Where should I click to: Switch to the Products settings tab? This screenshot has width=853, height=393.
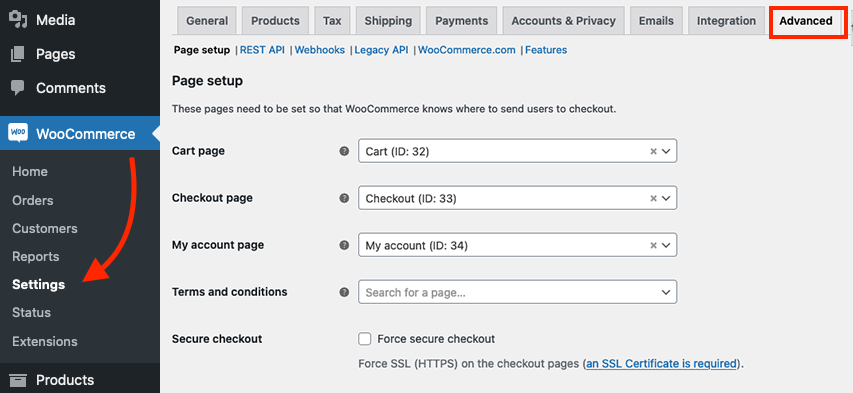coord(275,21)
